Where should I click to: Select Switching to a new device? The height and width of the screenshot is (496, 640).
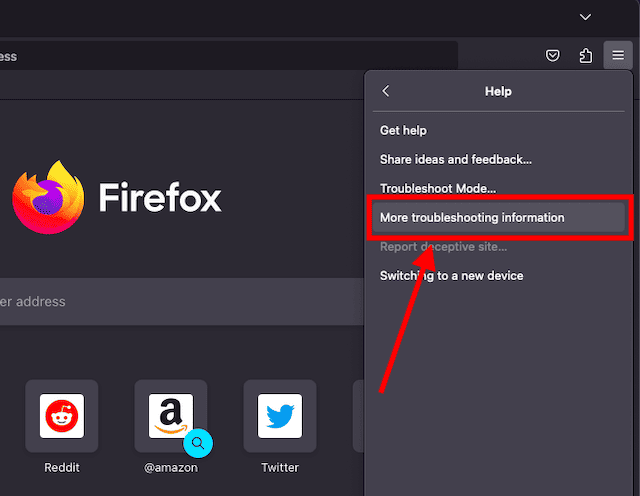(x=451, y=275)
